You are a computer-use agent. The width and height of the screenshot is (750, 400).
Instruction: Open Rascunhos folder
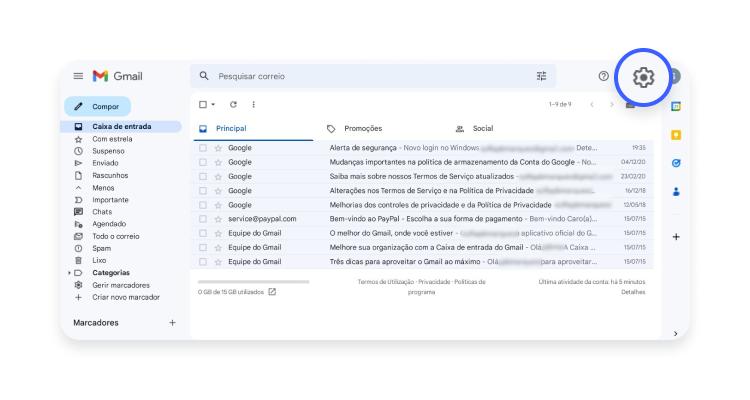click(x=110, y=176)
